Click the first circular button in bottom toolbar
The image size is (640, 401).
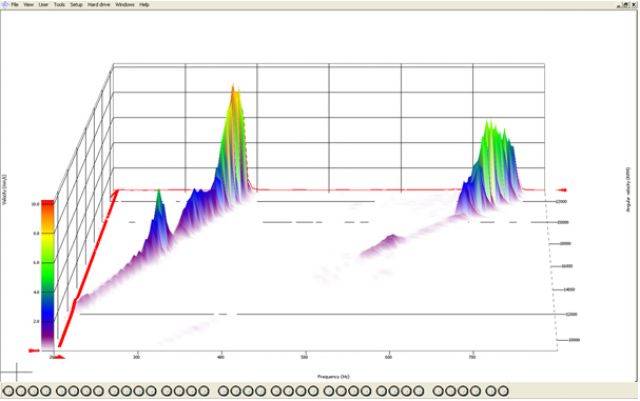click(7, 391)
